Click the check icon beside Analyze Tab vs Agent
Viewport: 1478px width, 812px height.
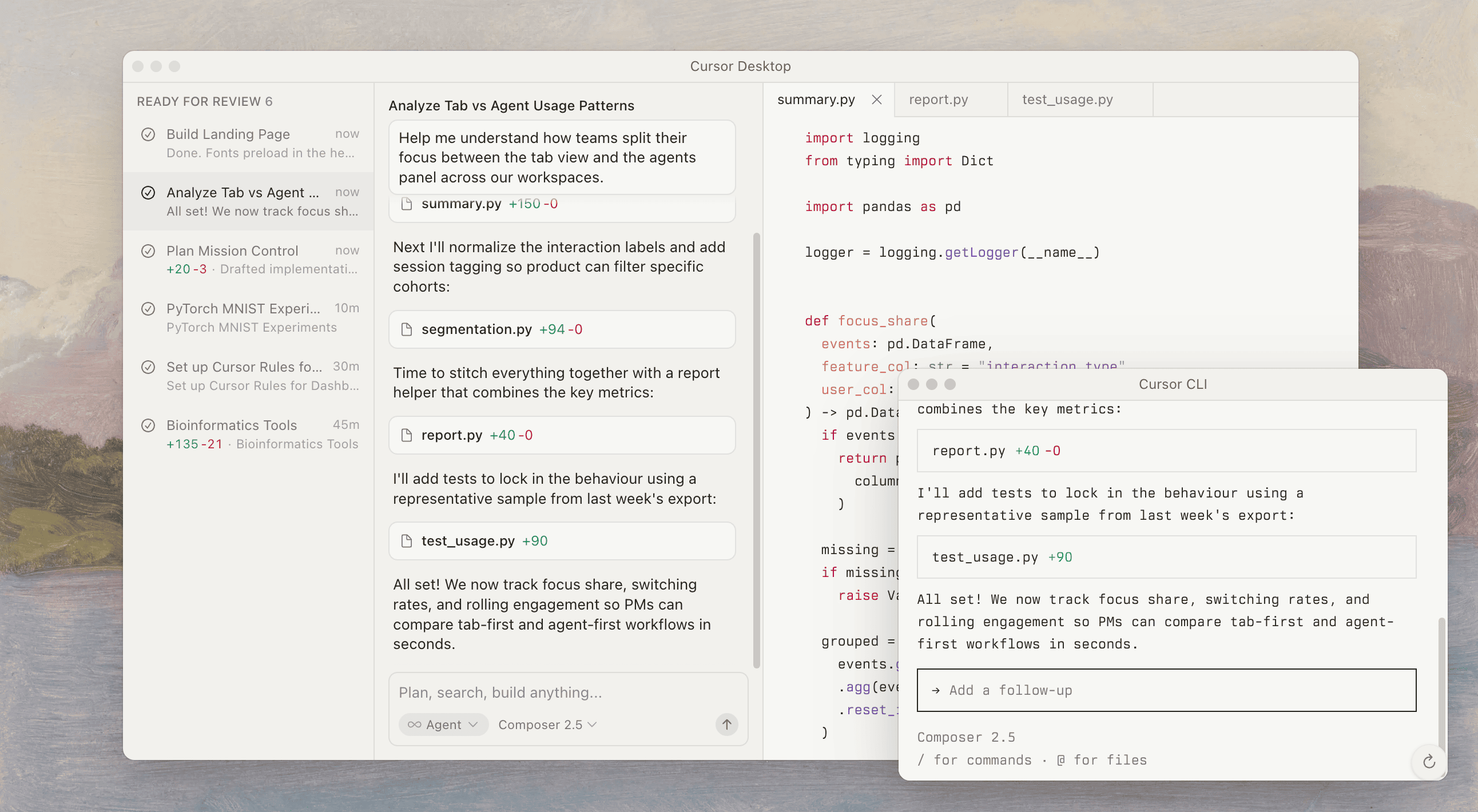[x=148, y=193]
